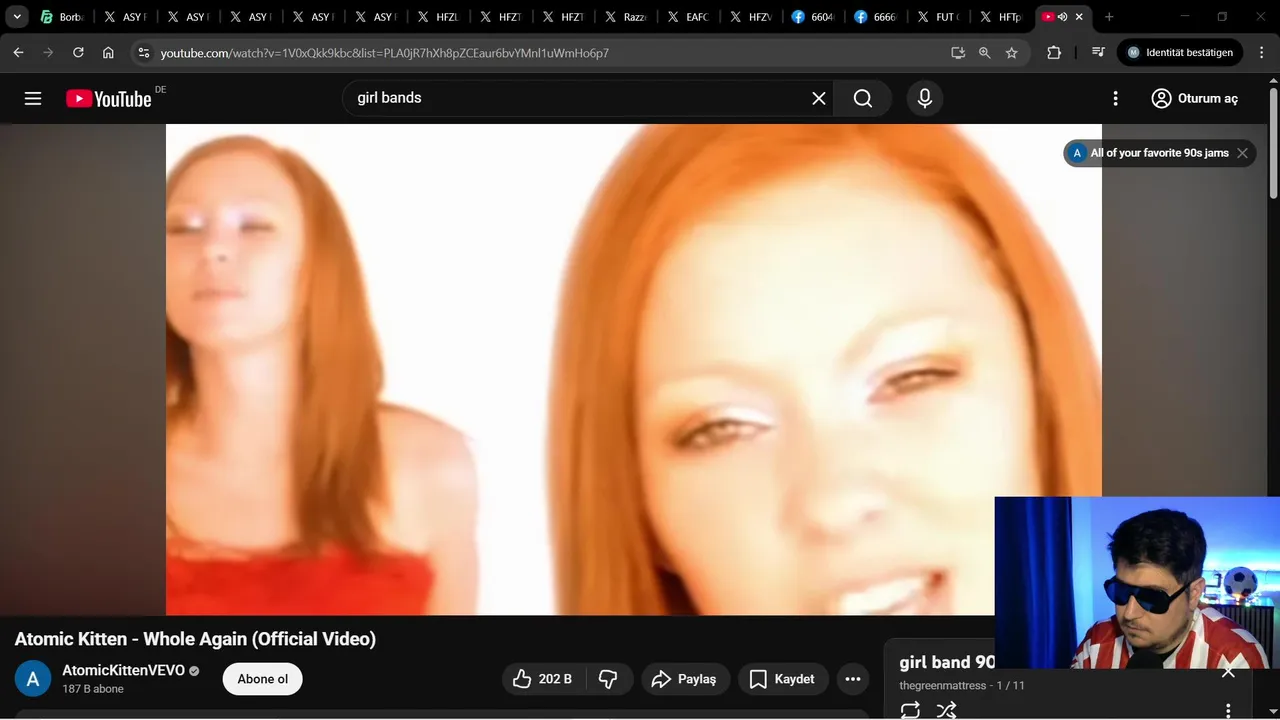Go back with the browser back arrow
The image size is (1280, 720).
pyautogui.click(x=18, y=53)
